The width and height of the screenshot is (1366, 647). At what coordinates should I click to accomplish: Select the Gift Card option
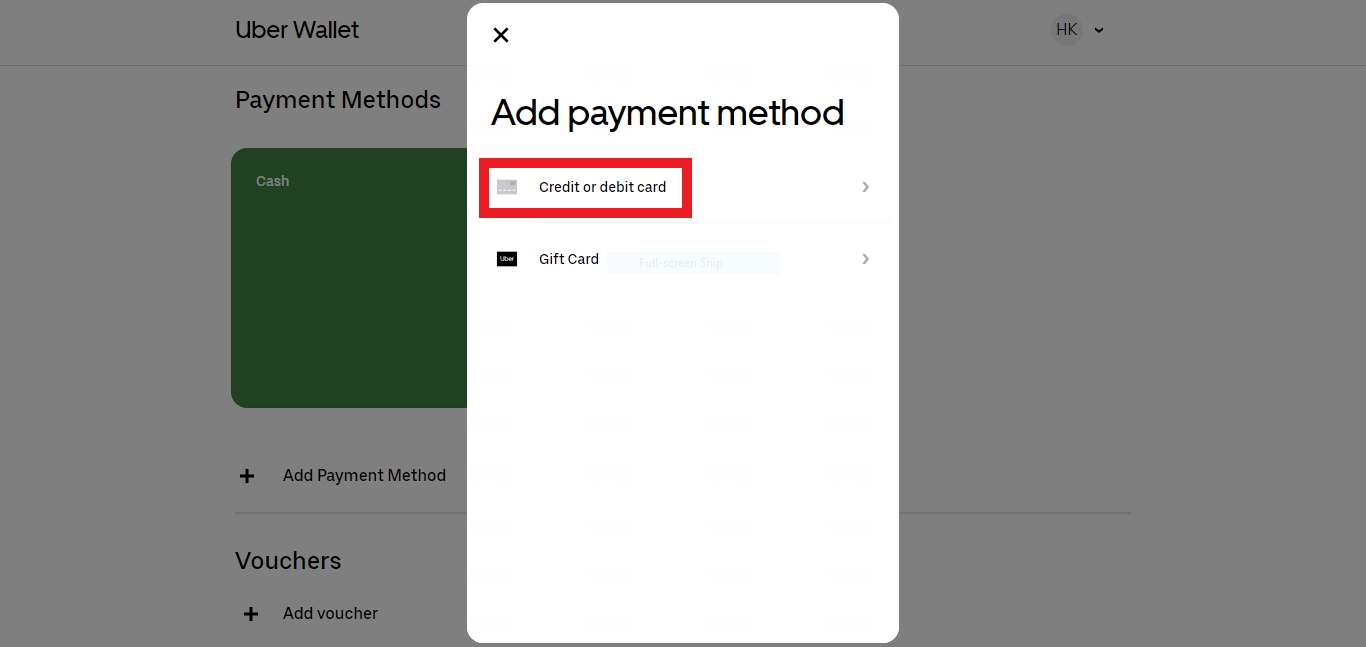[x=683, y=259]
